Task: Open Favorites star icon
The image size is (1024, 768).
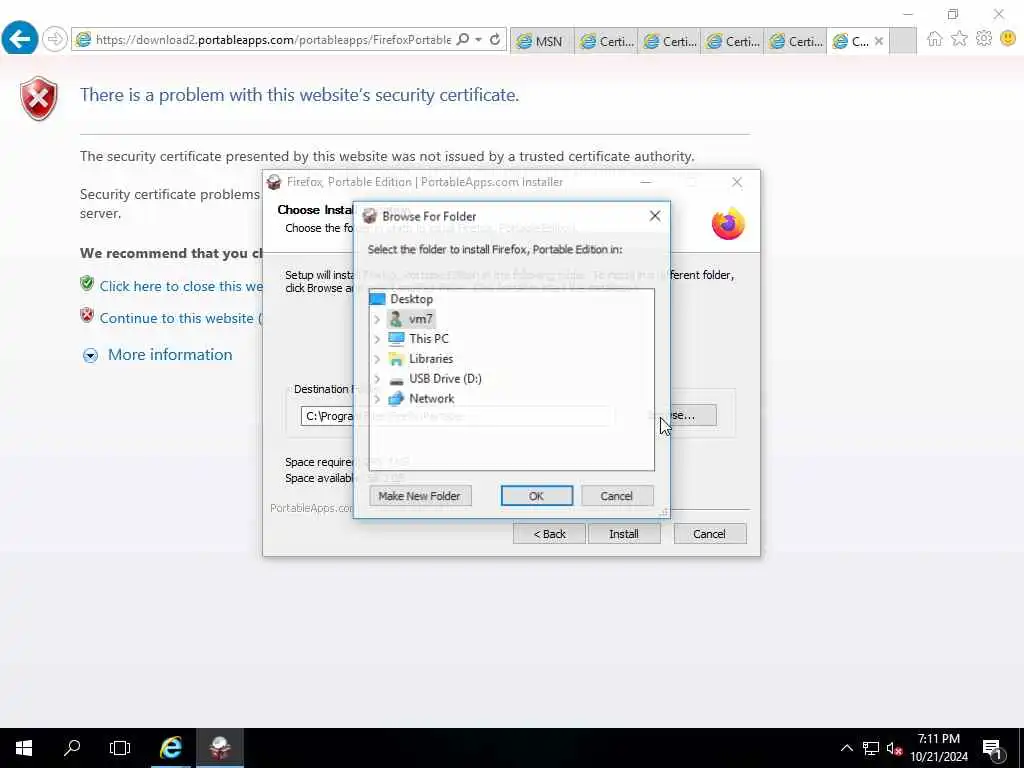Action: coord(959,39)
